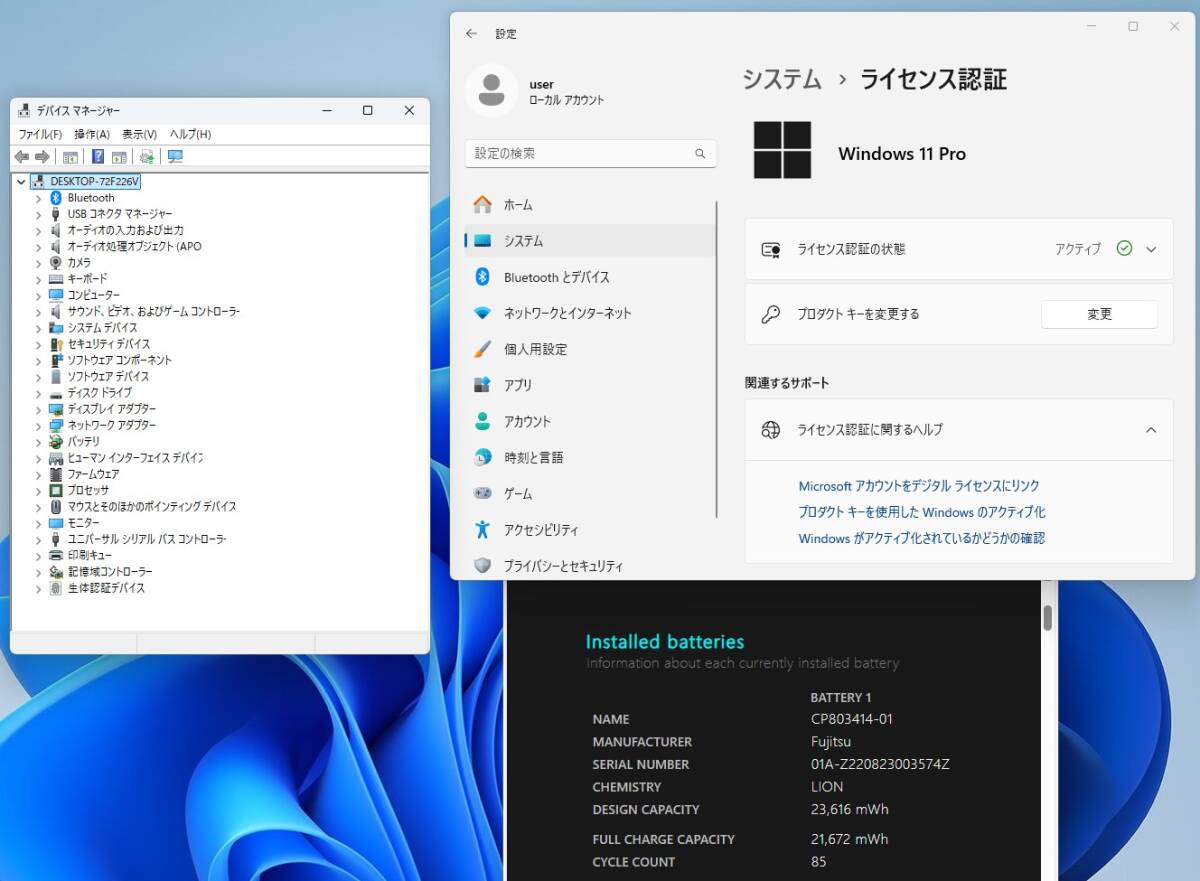Select システム in Settings sidebar
This screenshot has height=881, width=1200.
[590, 241]
